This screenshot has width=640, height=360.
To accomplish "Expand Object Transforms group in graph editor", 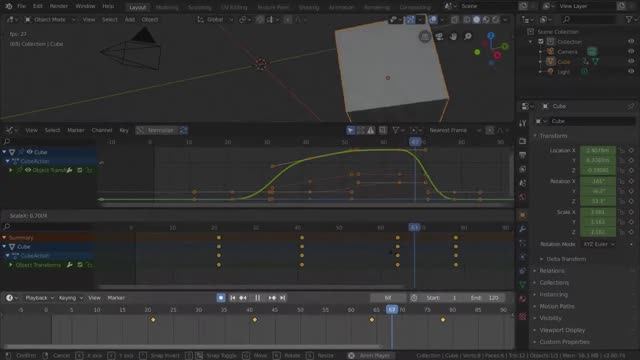I will click(11, 170).
